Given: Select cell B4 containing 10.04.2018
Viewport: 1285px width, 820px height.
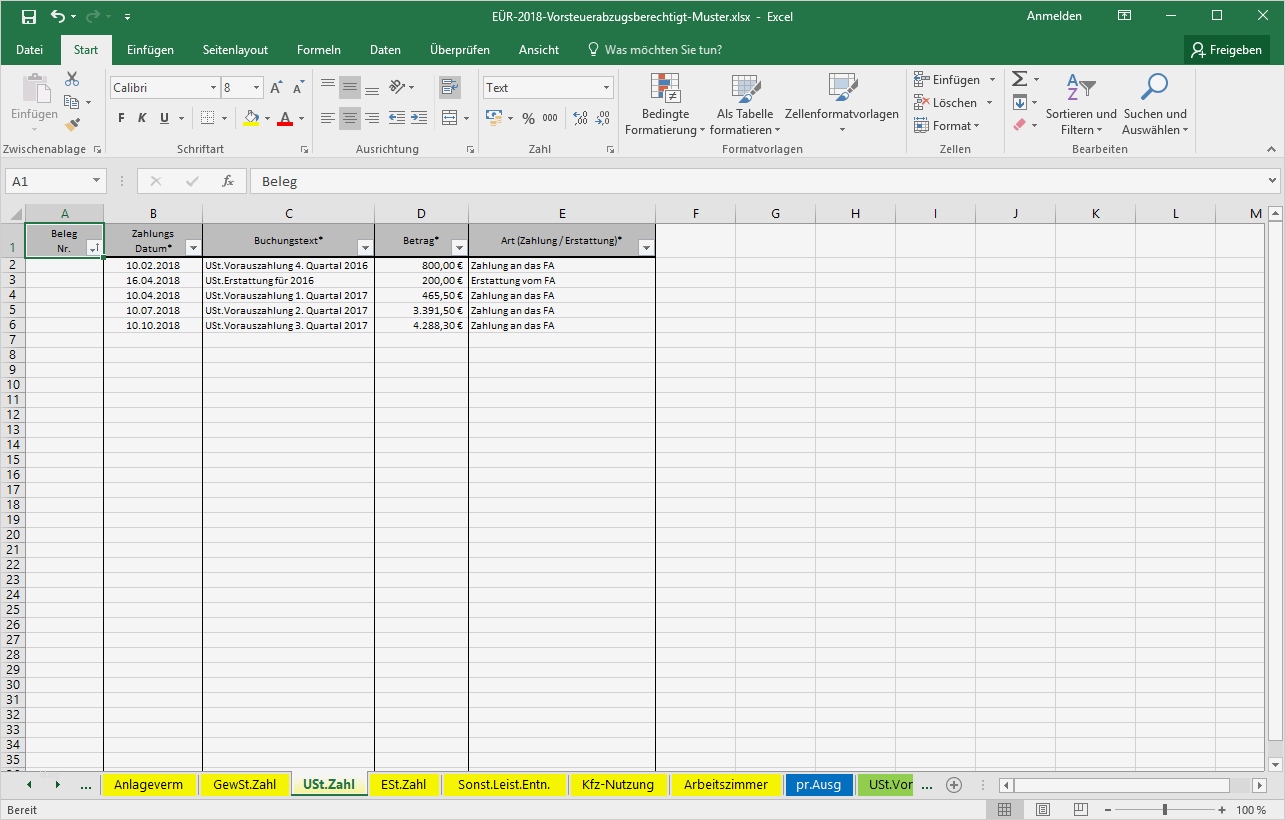Looking at the screenshot, I should [x=152, y=295].
